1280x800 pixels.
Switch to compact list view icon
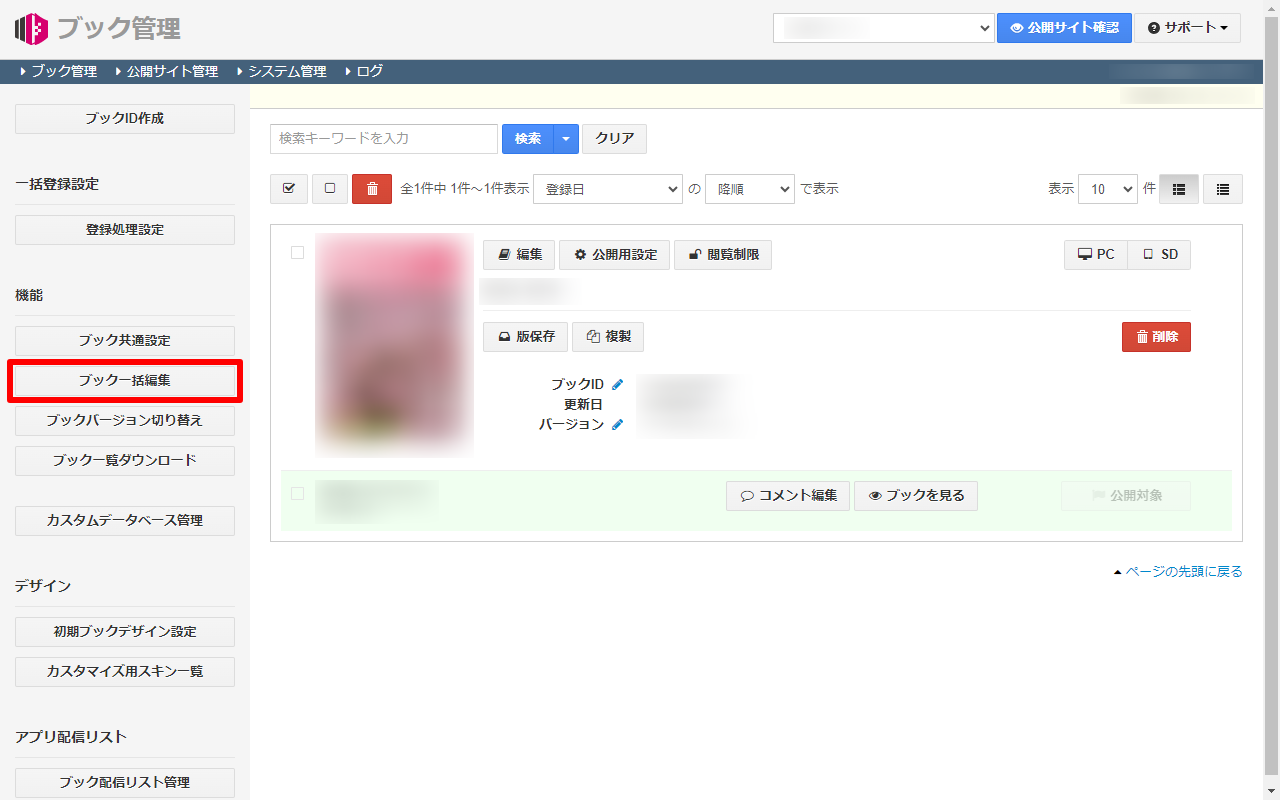(1222, 189)
